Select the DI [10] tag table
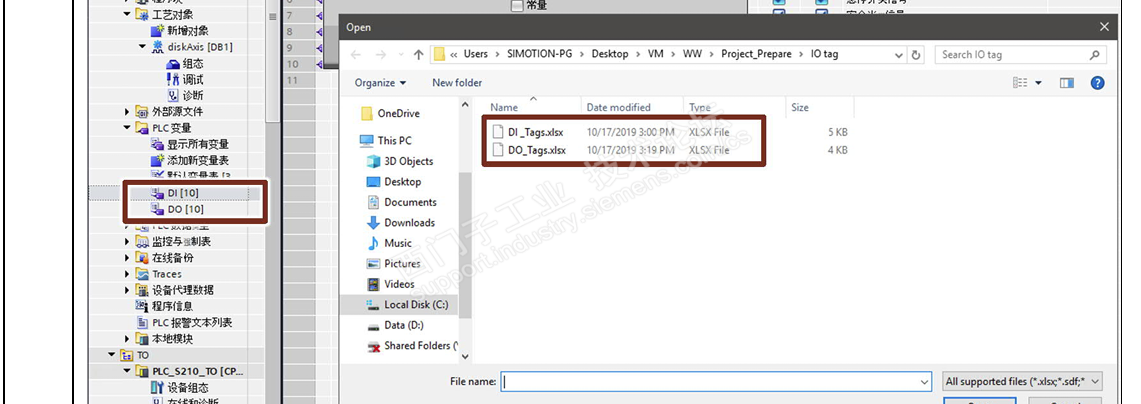 pos(183,193)
